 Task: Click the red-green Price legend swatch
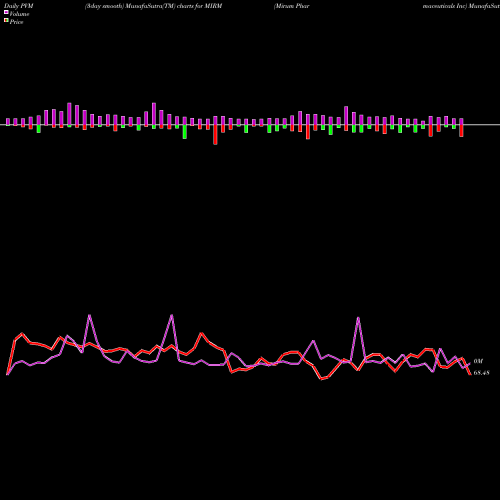point(6,20)
